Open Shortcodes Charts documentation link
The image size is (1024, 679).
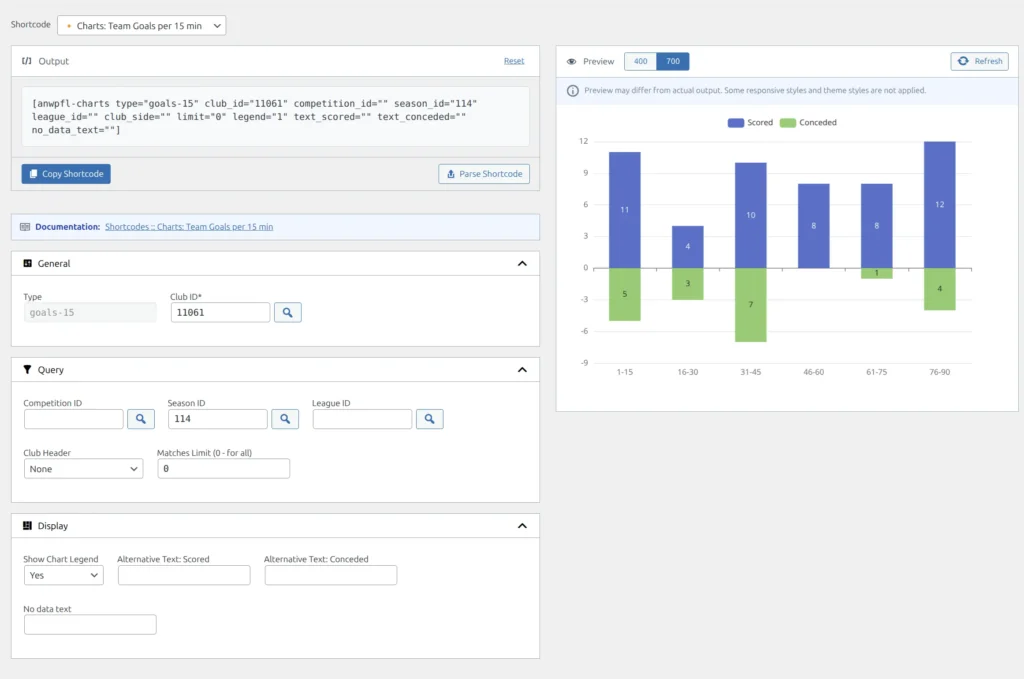(x=189, y=227)
